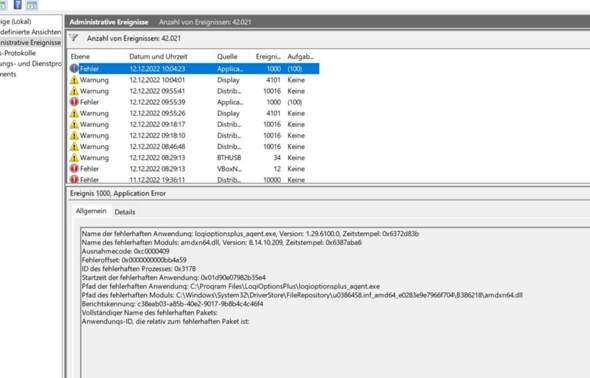The height and width of the screenshot is (378, 590).
Task: Sort by the Aufgab.. column header
Action: [301, 56]
